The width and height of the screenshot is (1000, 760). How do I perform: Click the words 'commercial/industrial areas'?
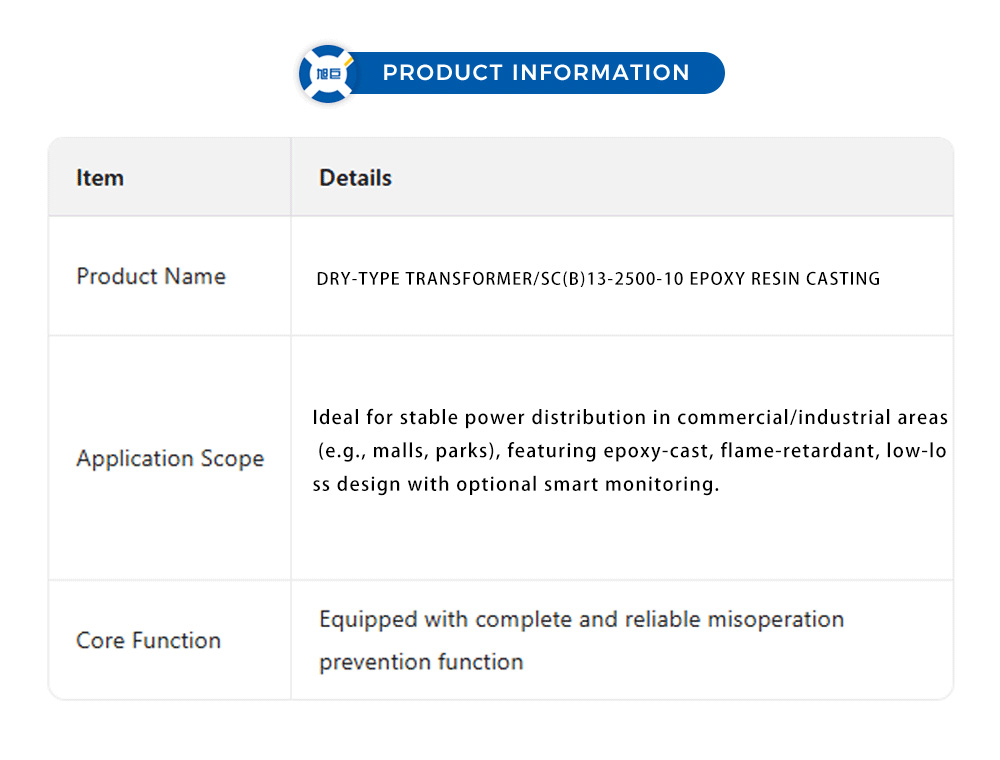812,417
